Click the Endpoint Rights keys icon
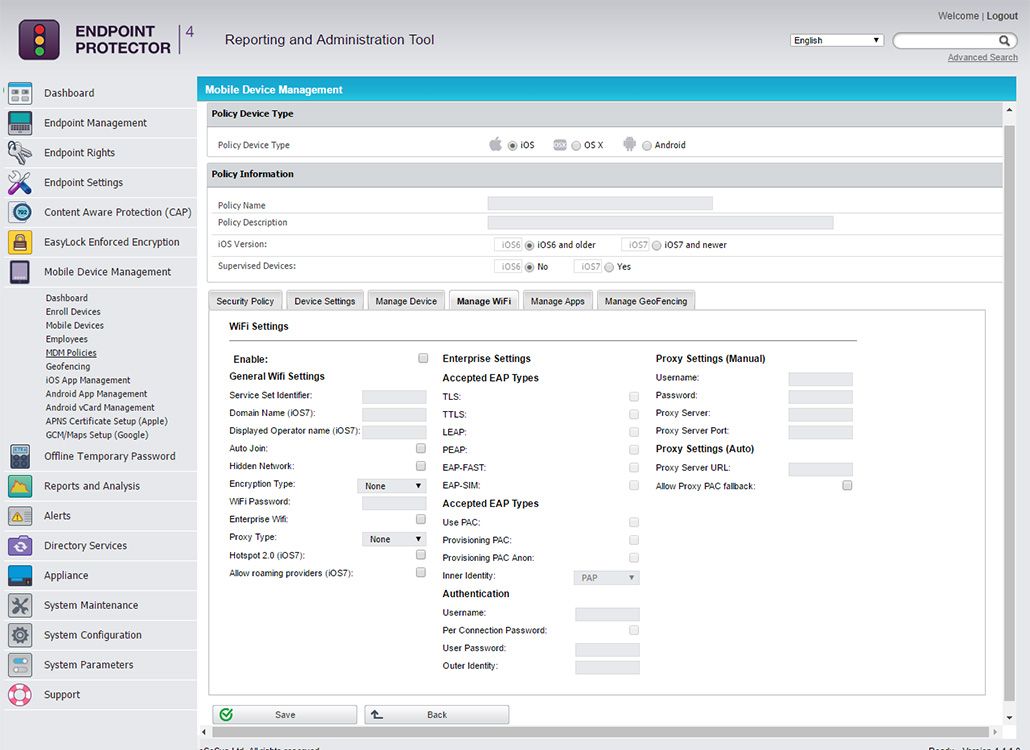 tap(20, 152)
